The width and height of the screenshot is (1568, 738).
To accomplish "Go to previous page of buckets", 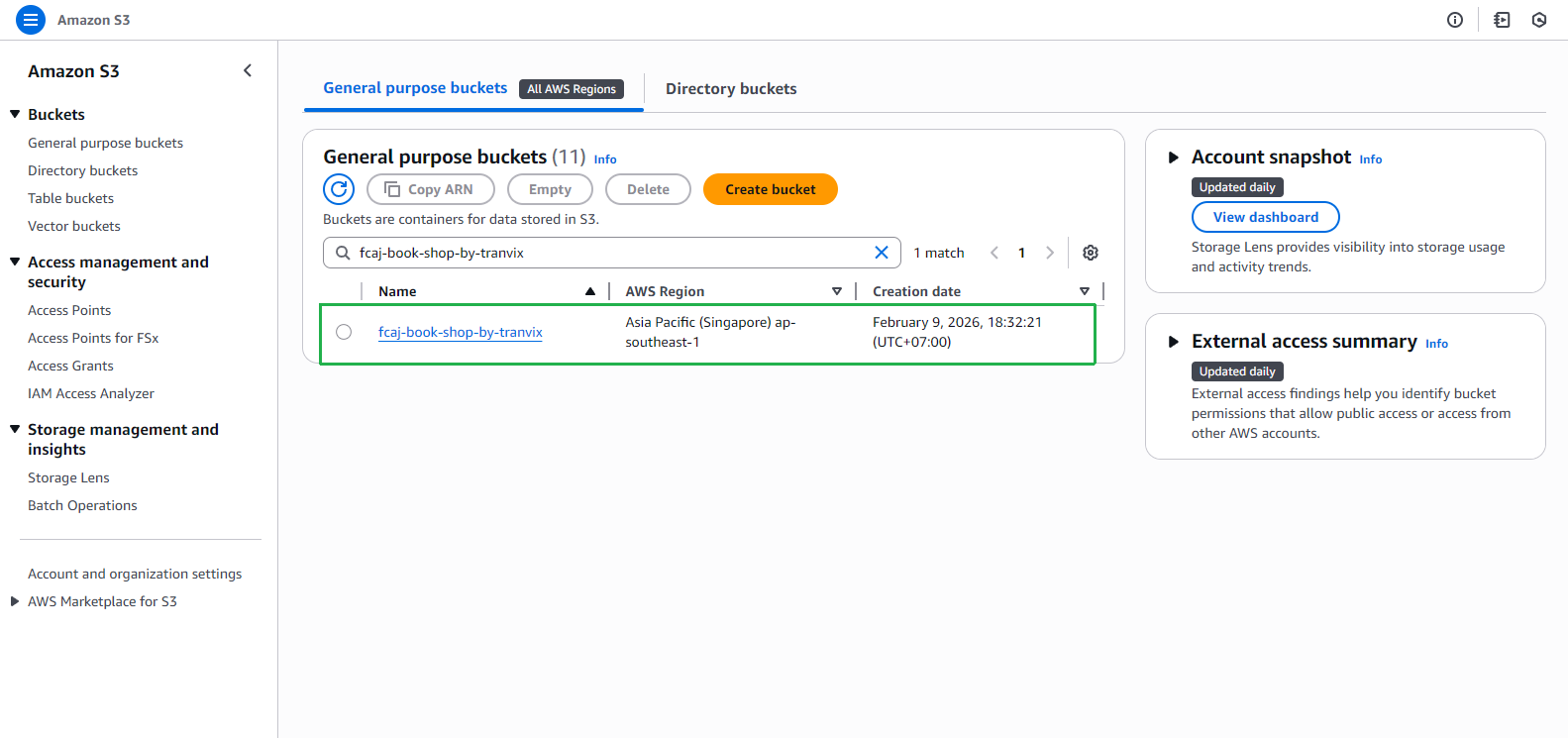I will [994, 253].
